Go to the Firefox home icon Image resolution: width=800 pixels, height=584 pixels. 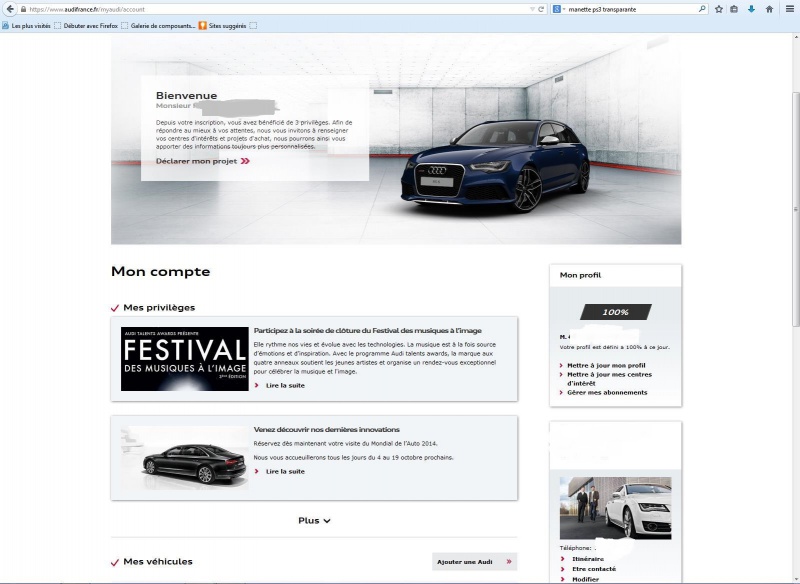click(769, 9)
